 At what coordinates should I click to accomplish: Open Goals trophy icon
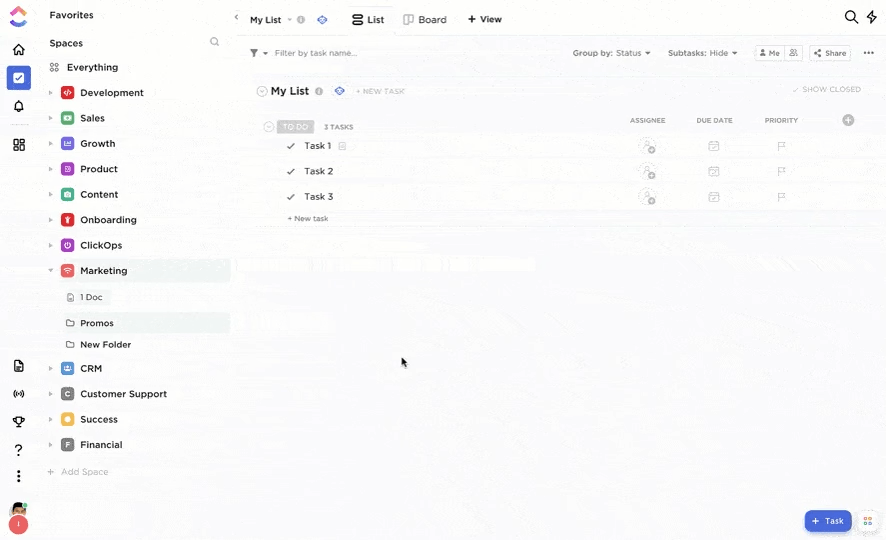(19, 421)
